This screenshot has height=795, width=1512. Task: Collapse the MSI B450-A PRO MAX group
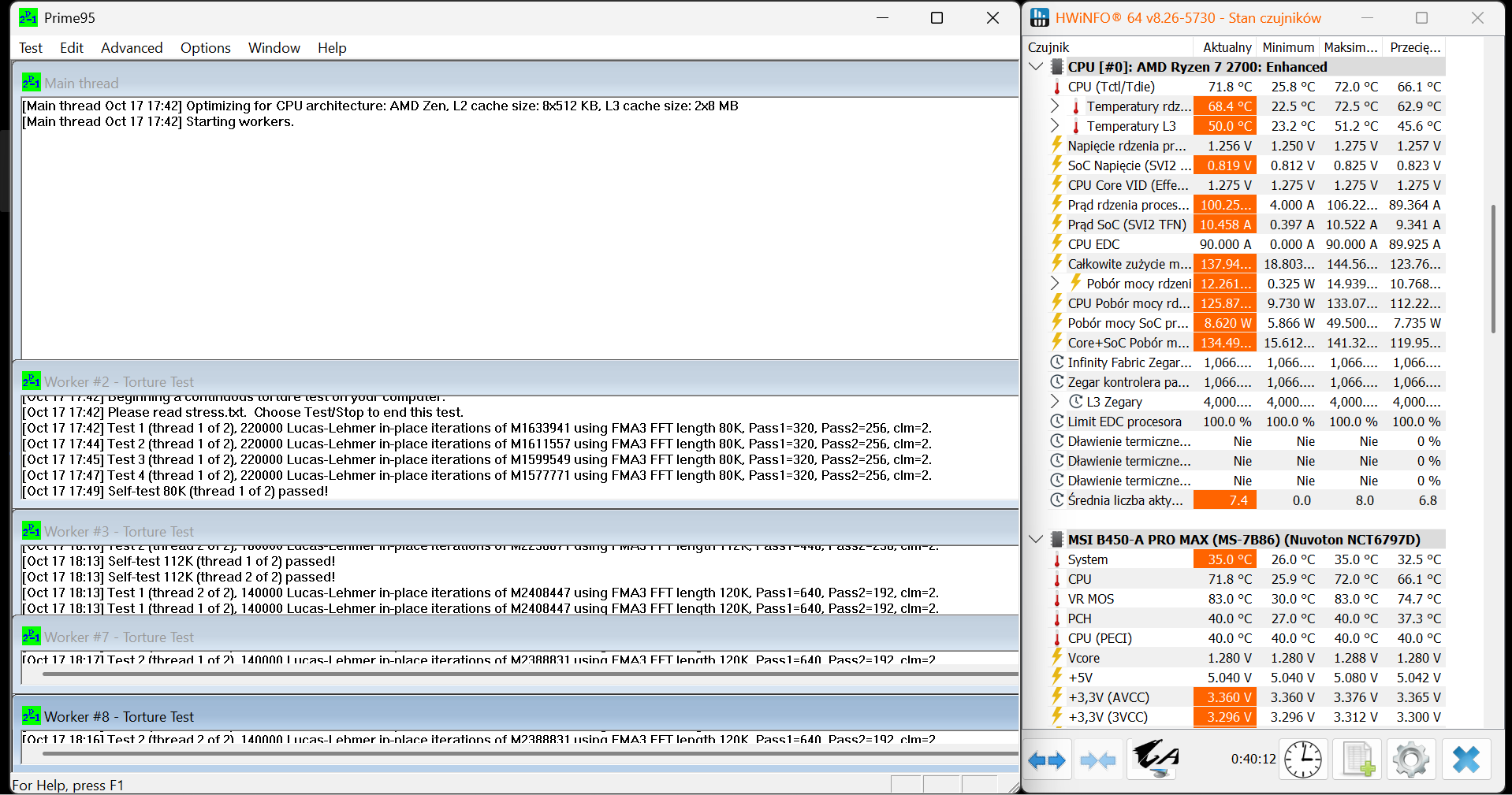[x=1036, y=540]
